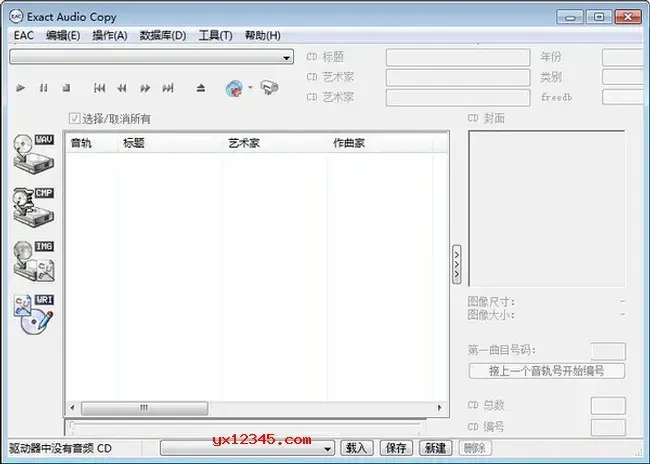The height and width of the screenshot is (464, 650).
Task: Open the EAC menu
Action: click(x=24, y=36)
